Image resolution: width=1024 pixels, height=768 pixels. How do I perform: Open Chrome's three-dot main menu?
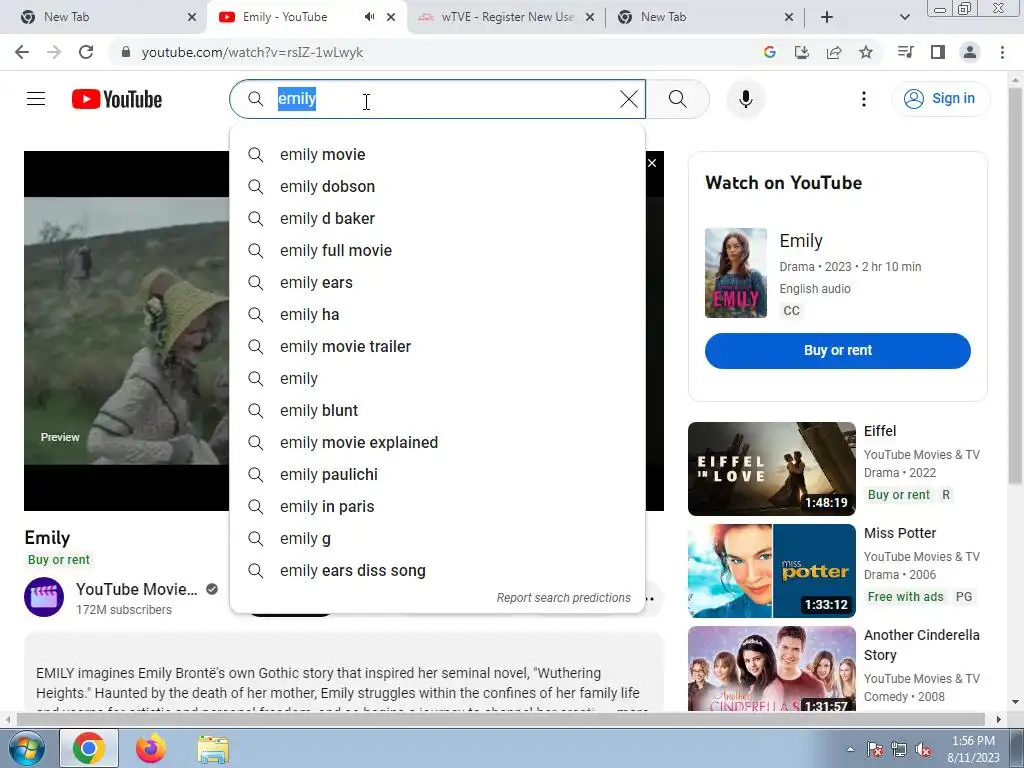1002,52
